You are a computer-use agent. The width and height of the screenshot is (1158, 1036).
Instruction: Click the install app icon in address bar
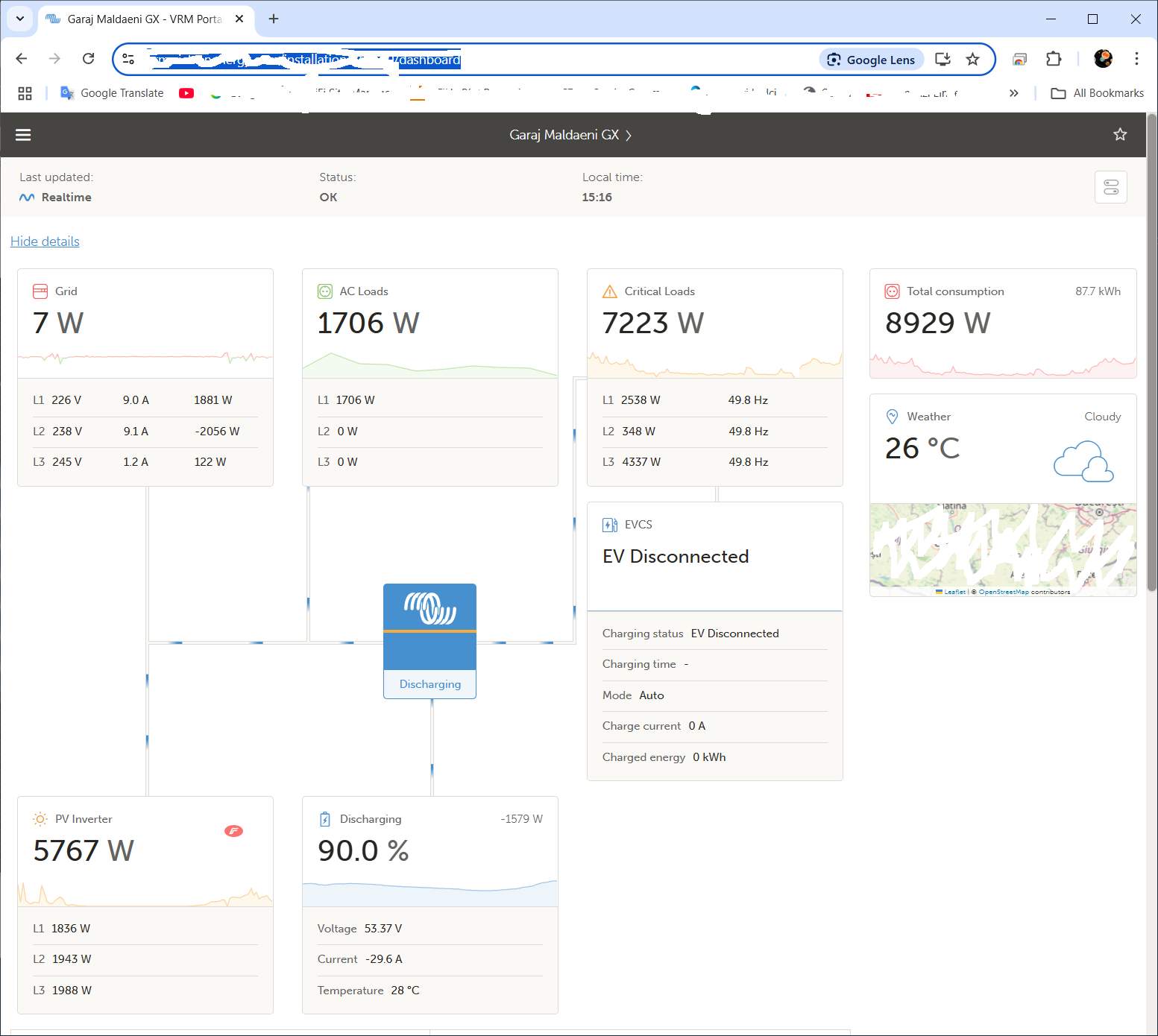coord(943,60)
